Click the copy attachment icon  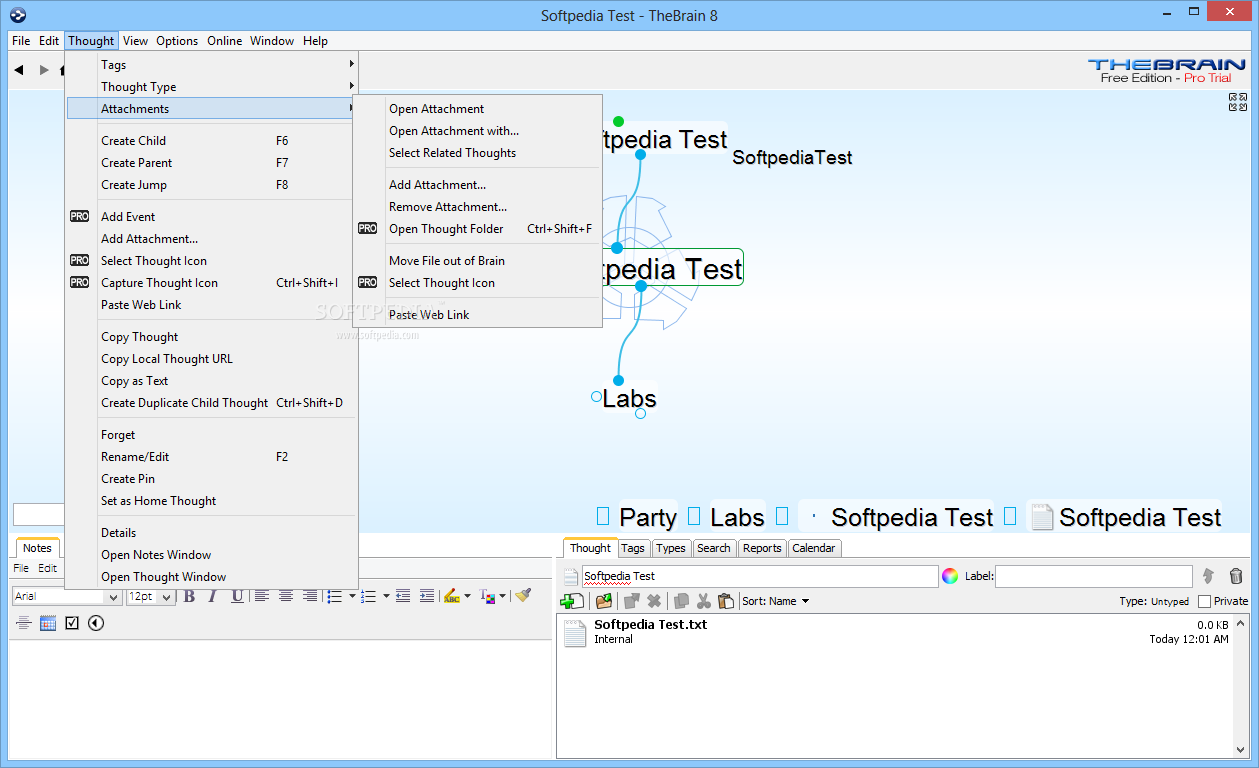[x=681, y=601]
